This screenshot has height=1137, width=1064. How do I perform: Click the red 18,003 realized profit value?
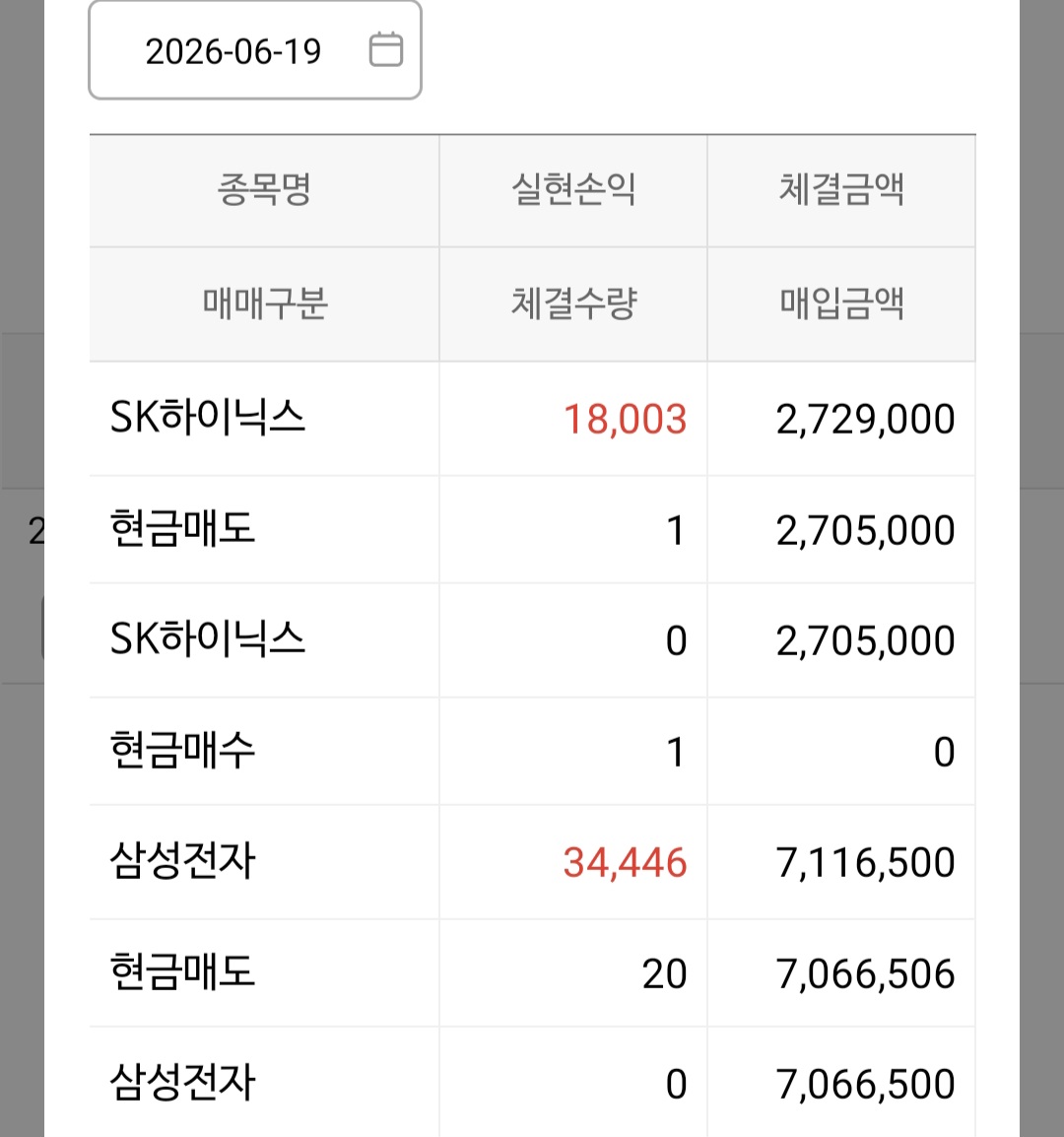625,420
